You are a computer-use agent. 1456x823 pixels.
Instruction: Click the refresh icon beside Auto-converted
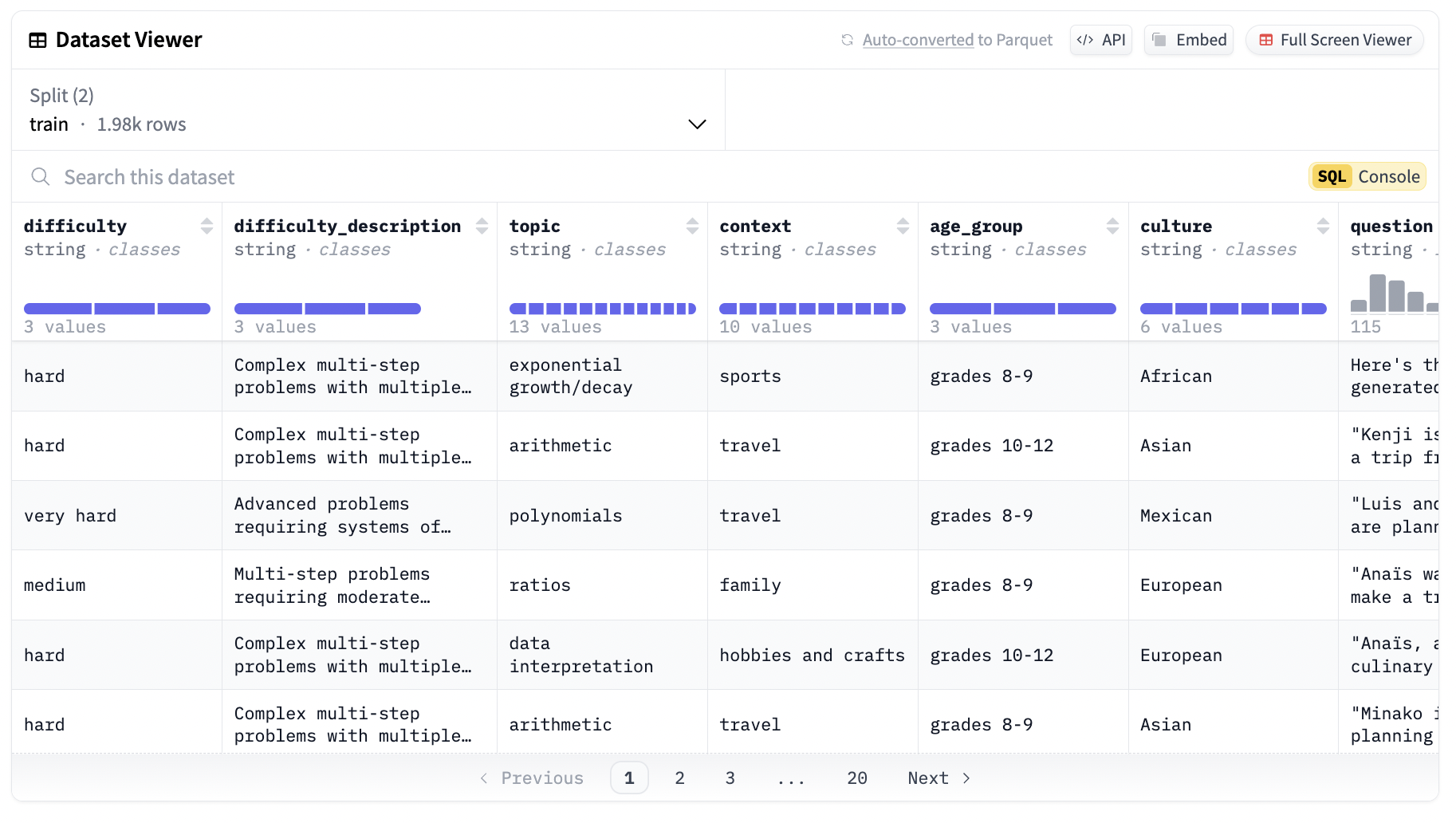(848, 39)
